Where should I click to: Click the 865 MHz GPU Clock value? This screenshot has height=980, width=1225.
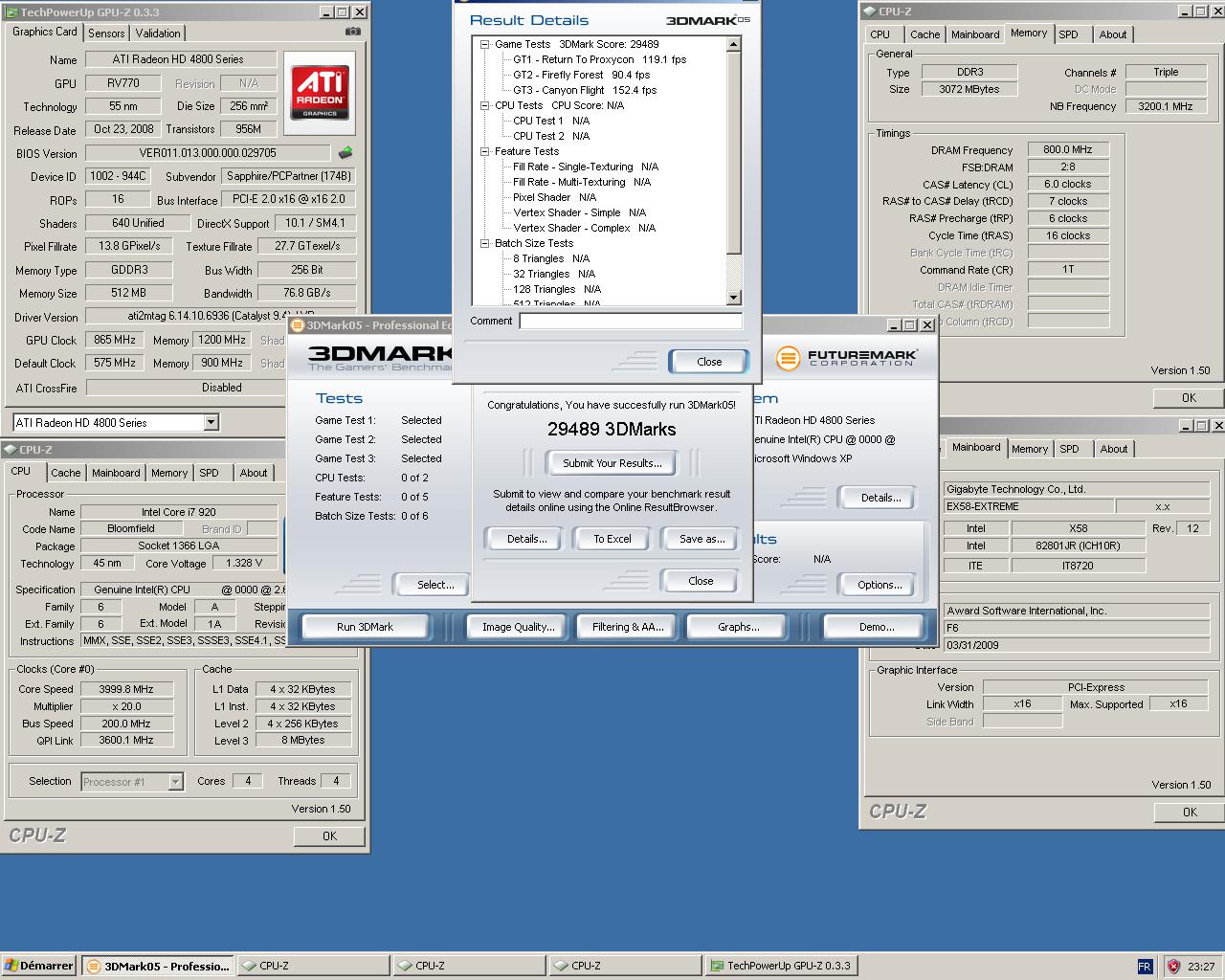click(x=115, y=340)
